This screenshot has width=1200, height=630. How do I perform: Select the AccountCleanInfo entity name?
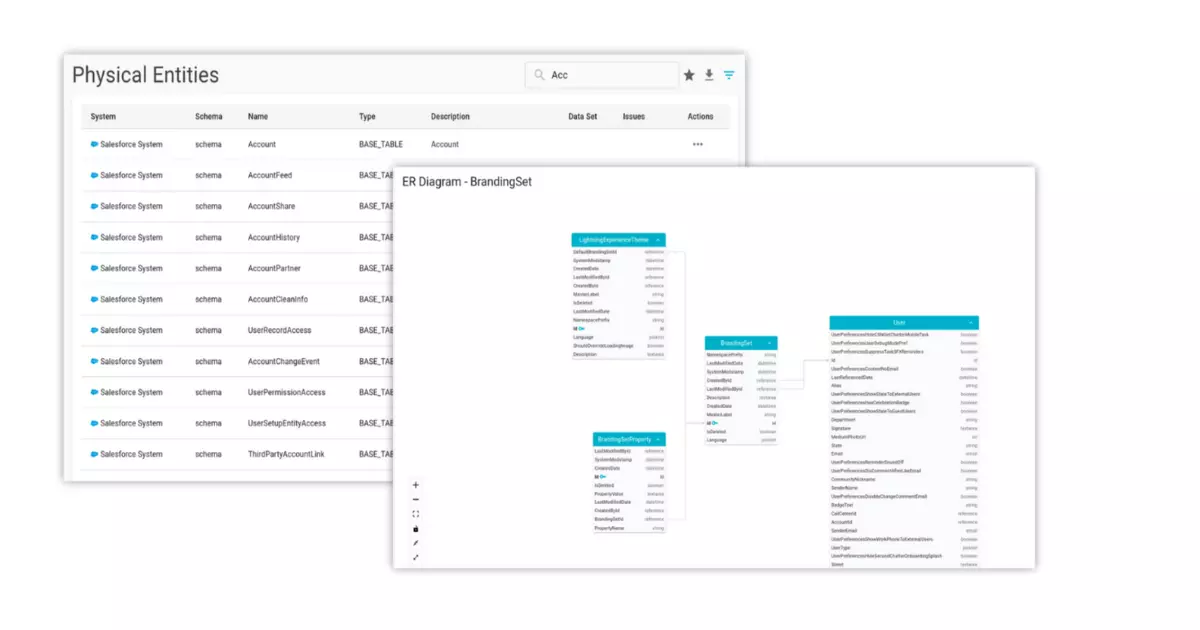tap(278, 299)
